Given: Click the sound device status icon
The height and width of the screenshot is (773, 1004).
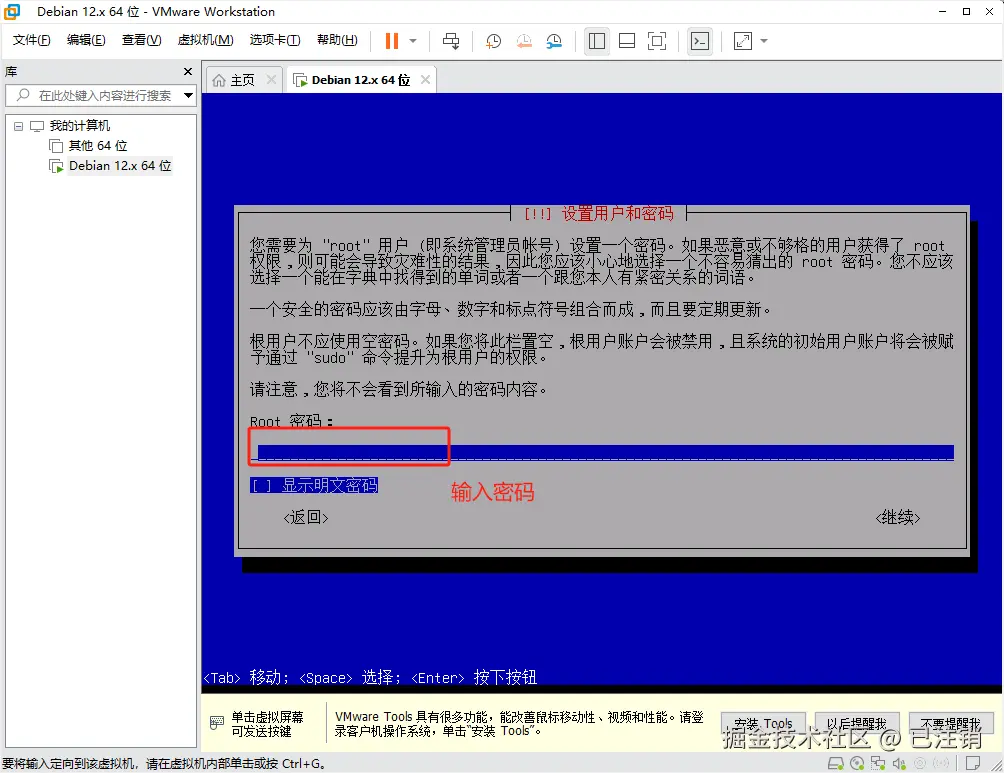Looking at the screenshot, I should pos(900,762).
